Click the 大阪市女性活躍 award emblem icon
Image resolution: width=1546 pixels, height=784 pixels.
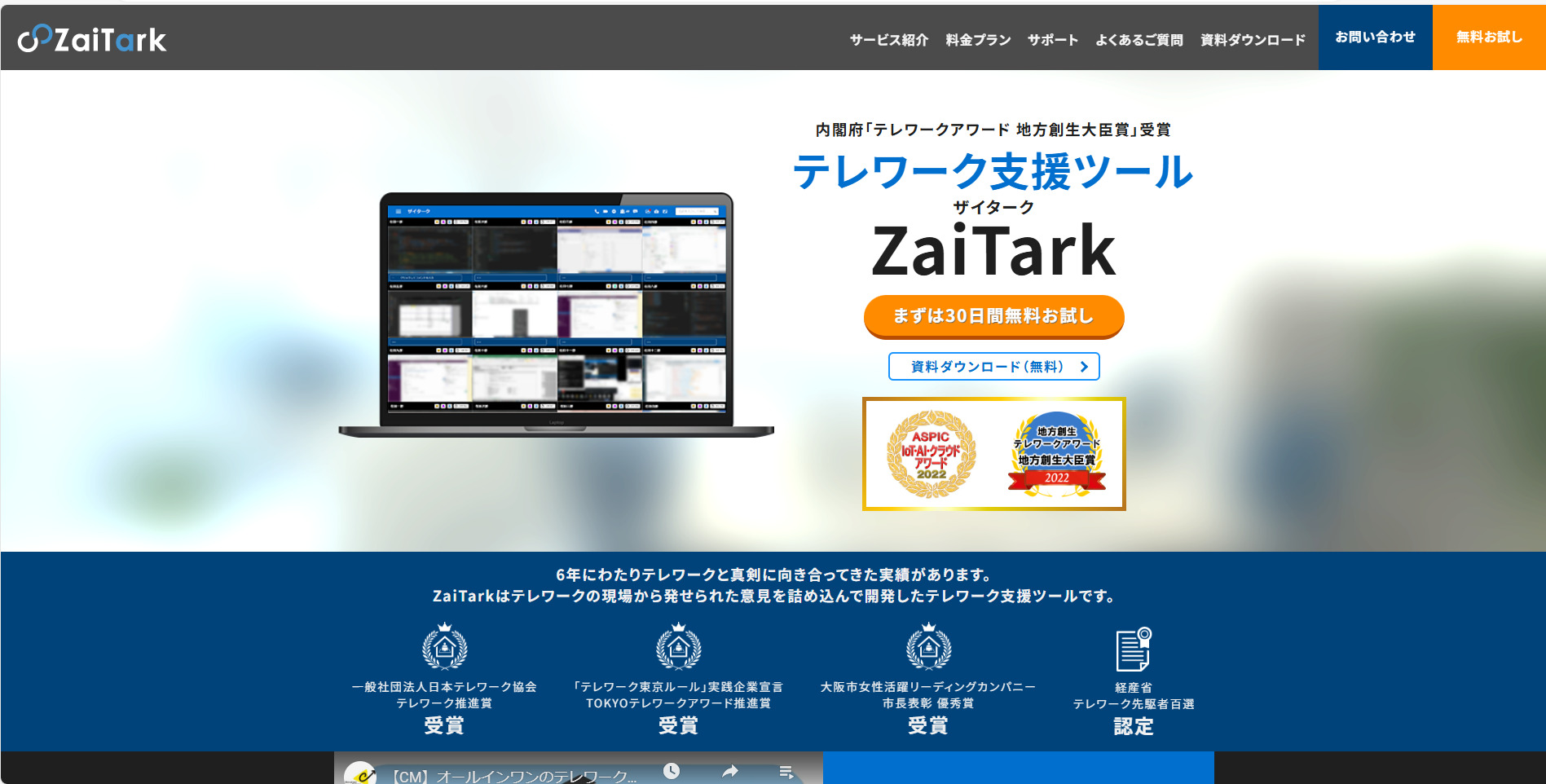coord(928,647)
